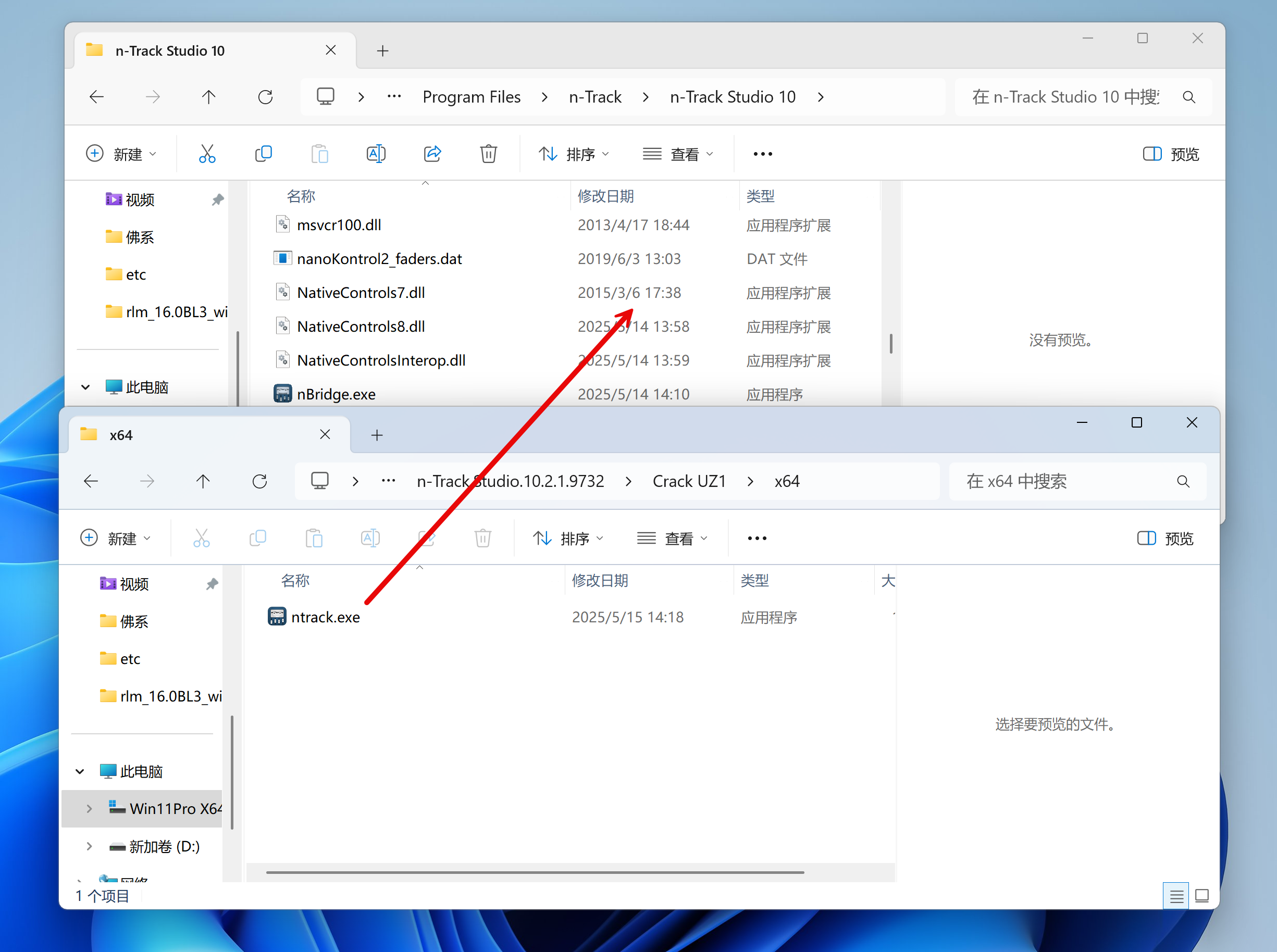Navigate to Program Files breadcrumb
This screenshot has height=952, width=1277.
tap(471, 97)
